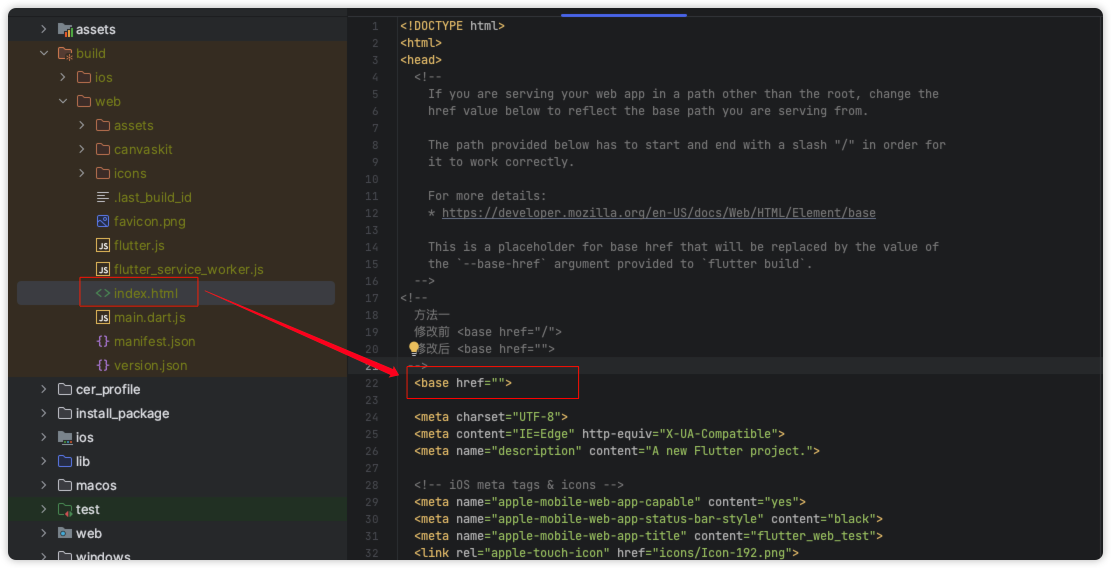Place cursor on the base href line 22
This screenshot has width=1111, height=568.
point(463,383)
